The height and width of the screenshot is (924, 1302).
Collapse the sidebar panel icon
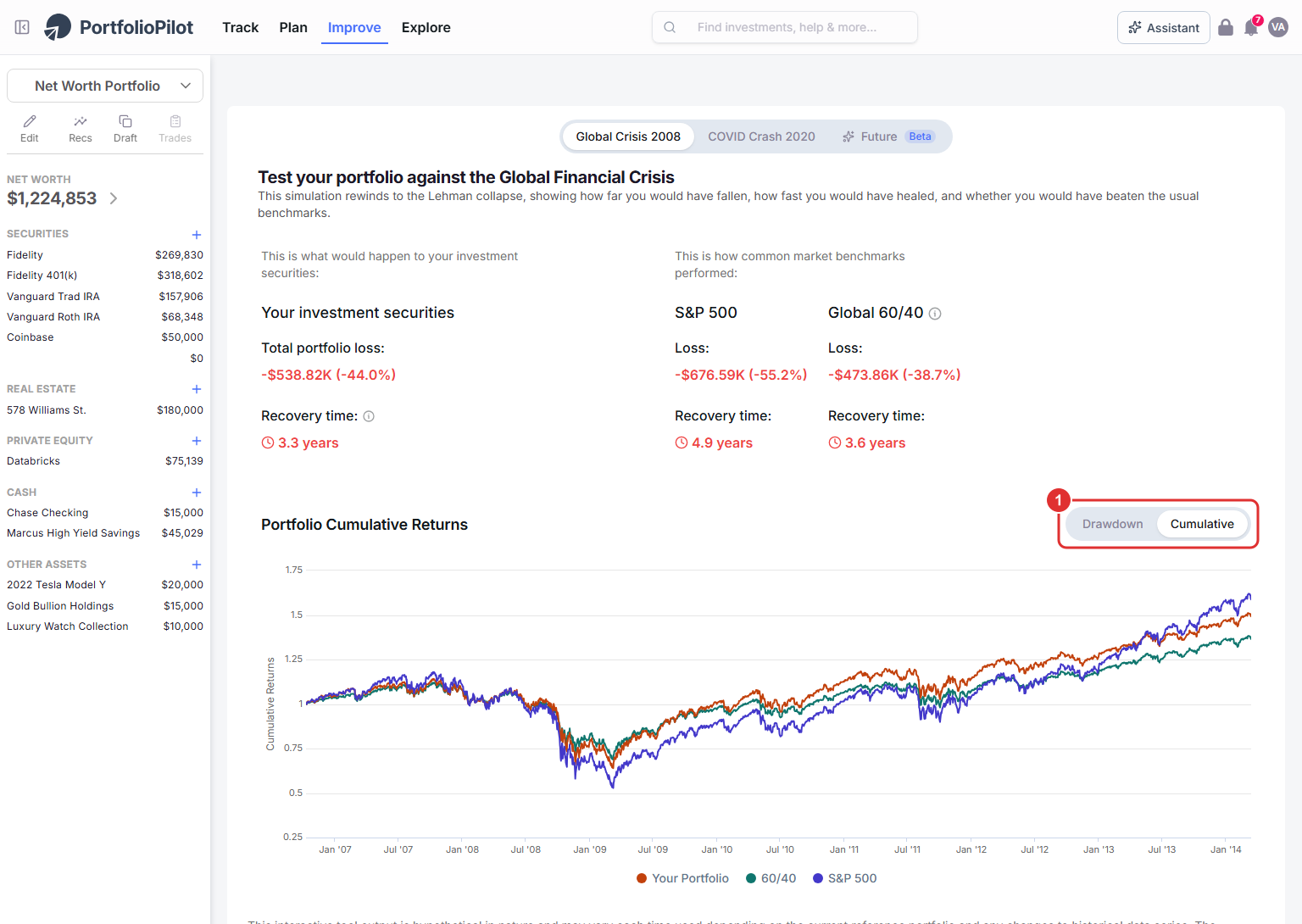(22, 27)
